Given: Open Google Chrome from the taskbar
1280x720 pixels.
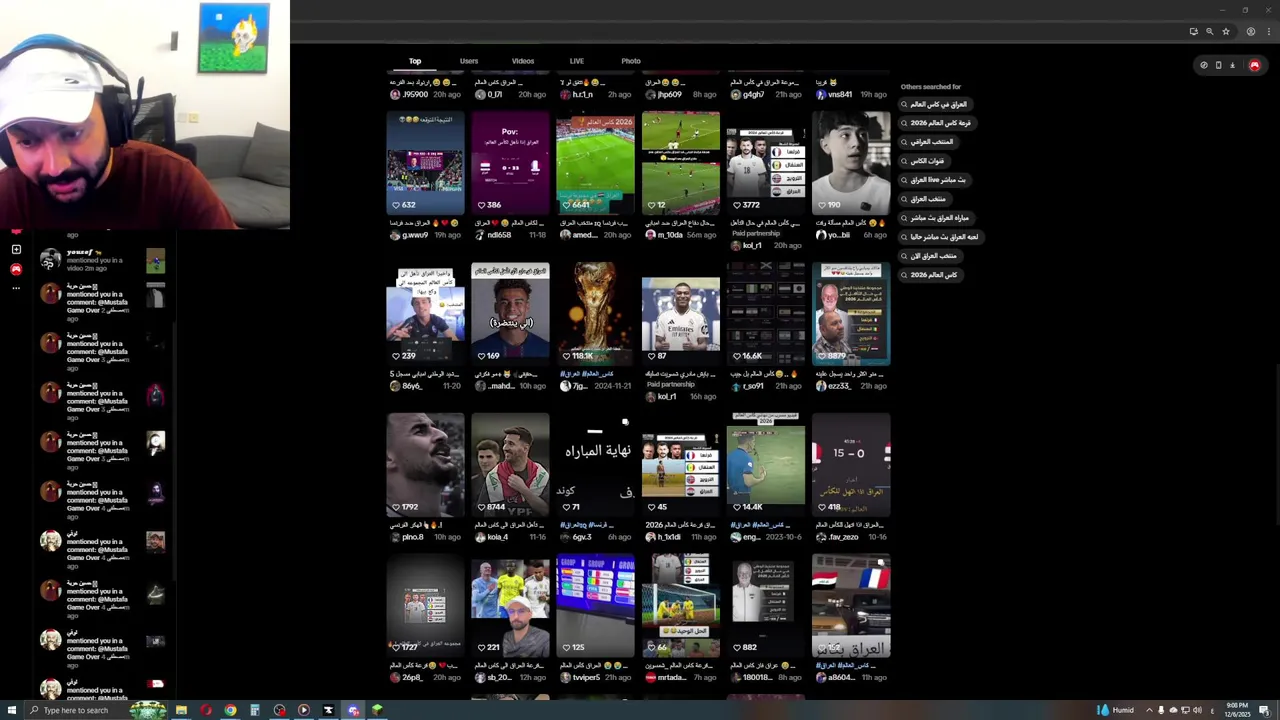Looking at the screenshot, I should [x=230, y=710].
